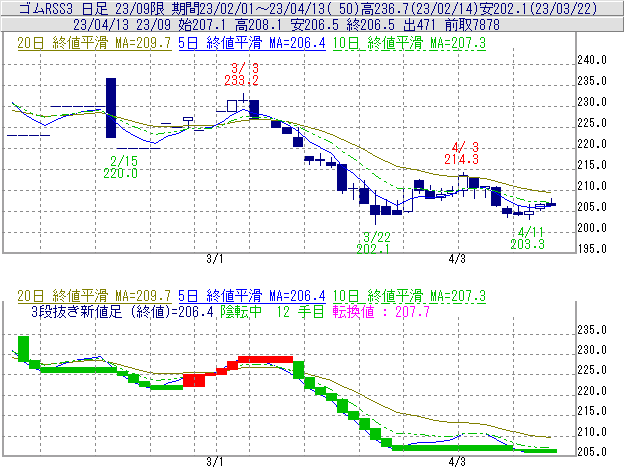
Task: Click the long red bar at top of lower chart
Action: [265, 360]
